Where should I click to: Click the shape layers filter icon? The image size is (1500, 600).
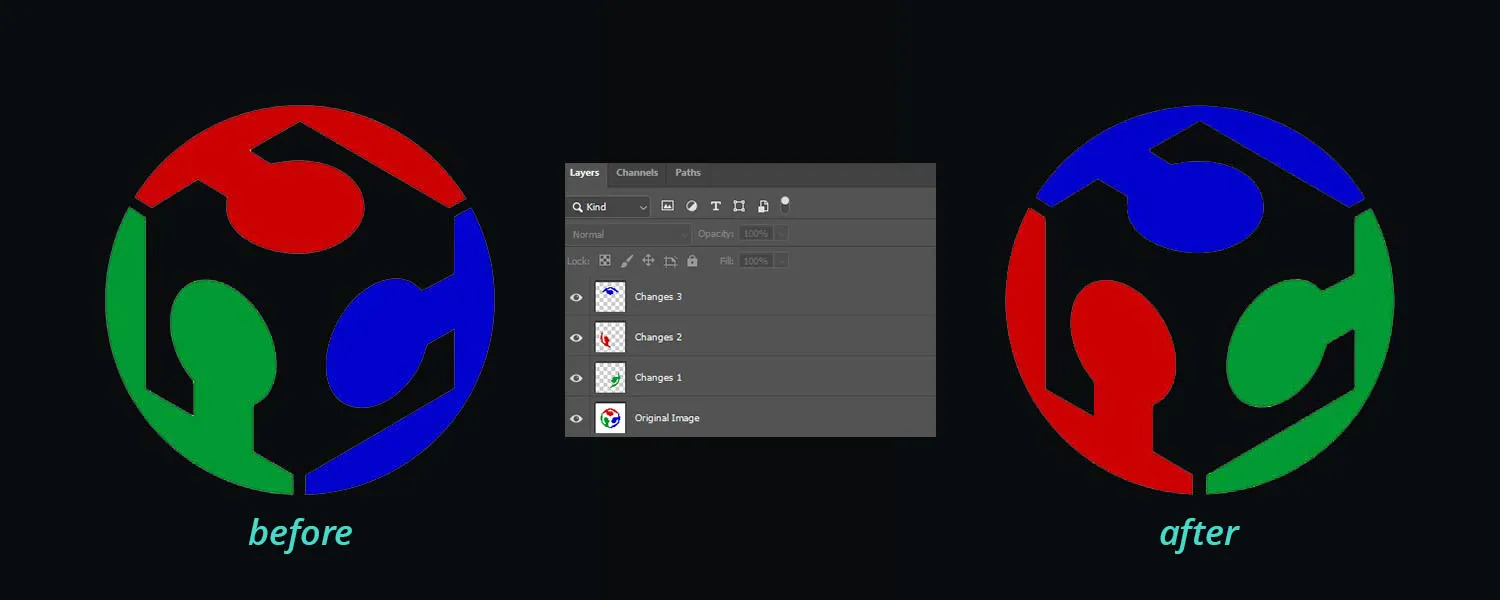[739, 206]
